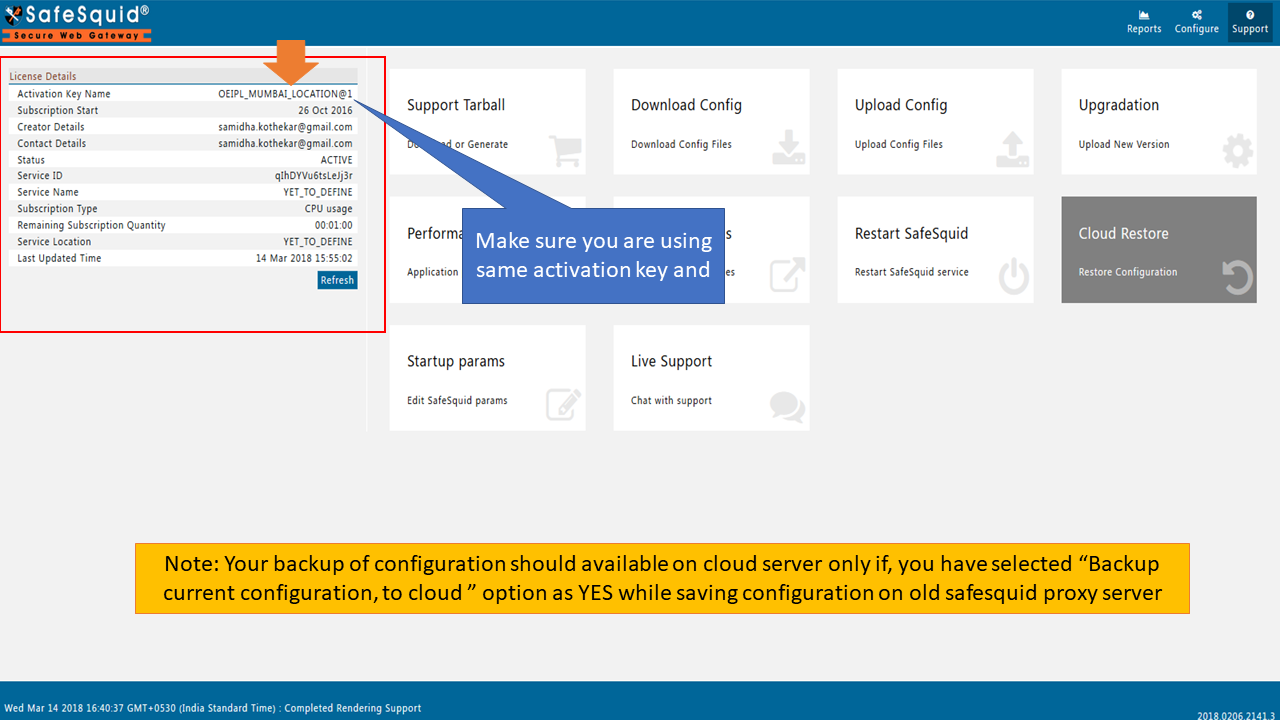The width and height of the screenshot is (1280, 720).
Task: Click the License Details panel header
Action: (x=182, y=76)
